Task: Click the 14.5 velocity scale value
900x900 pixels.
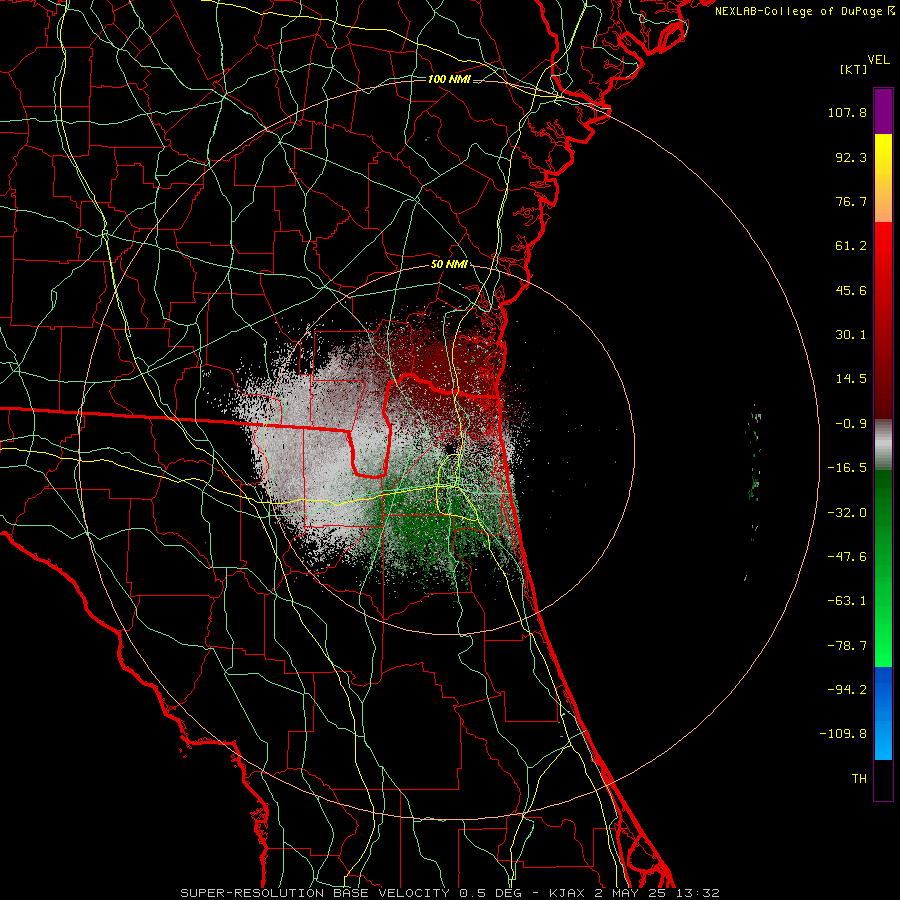Action: (x=851, y=379)
